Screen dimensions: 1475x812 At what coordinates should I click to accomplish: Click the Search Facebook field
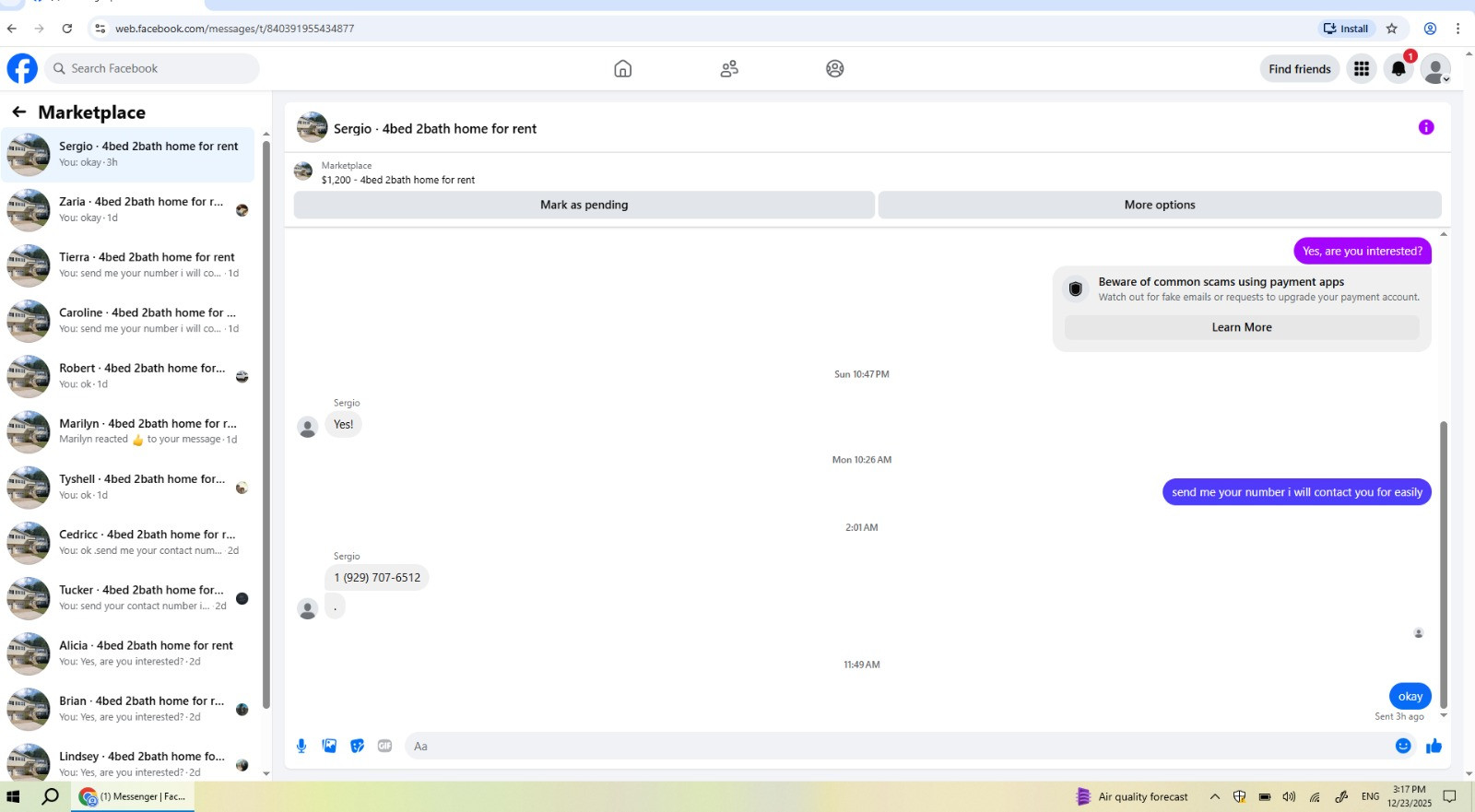152,68
